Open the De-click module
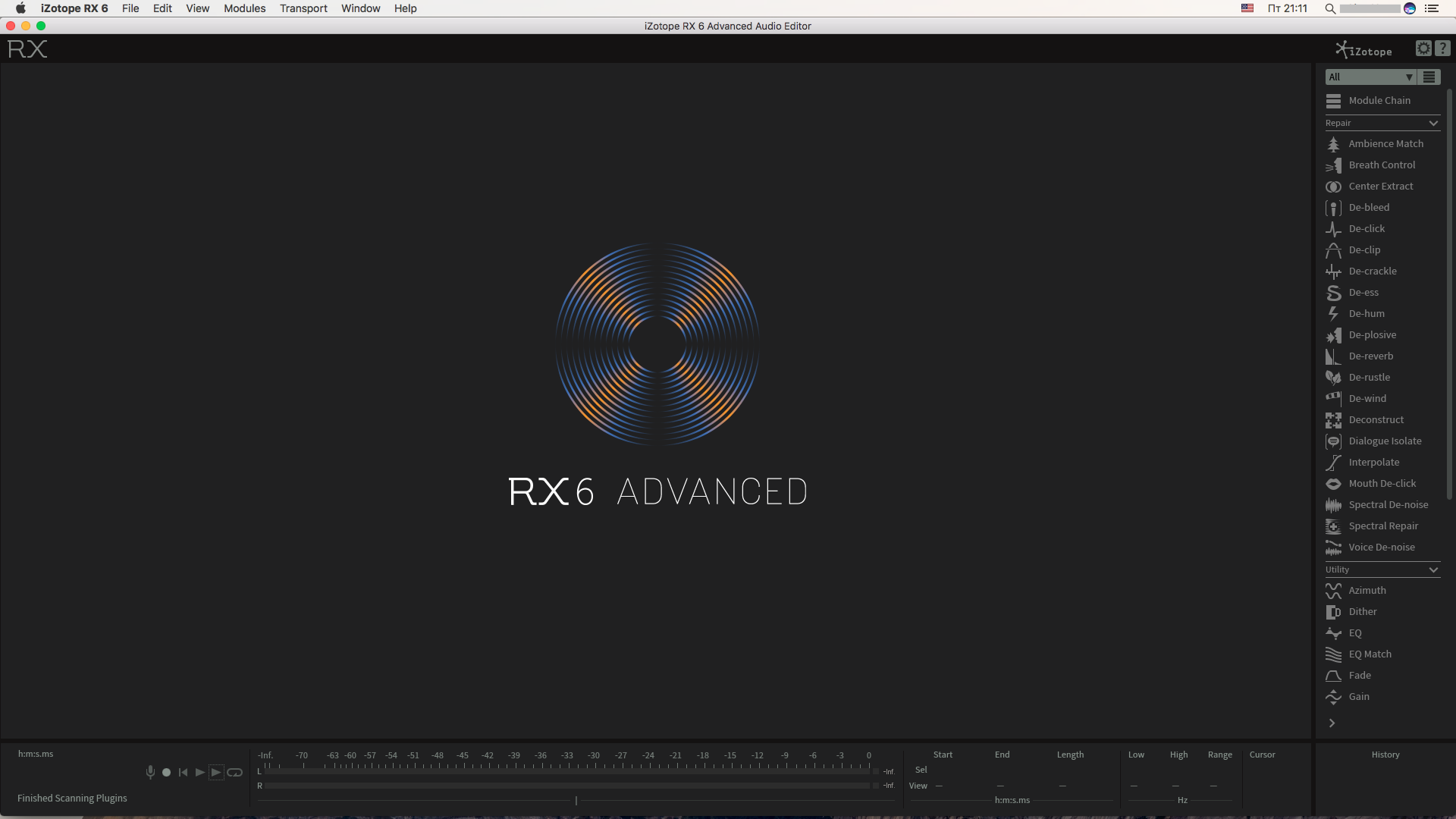 pos(1366,228)
